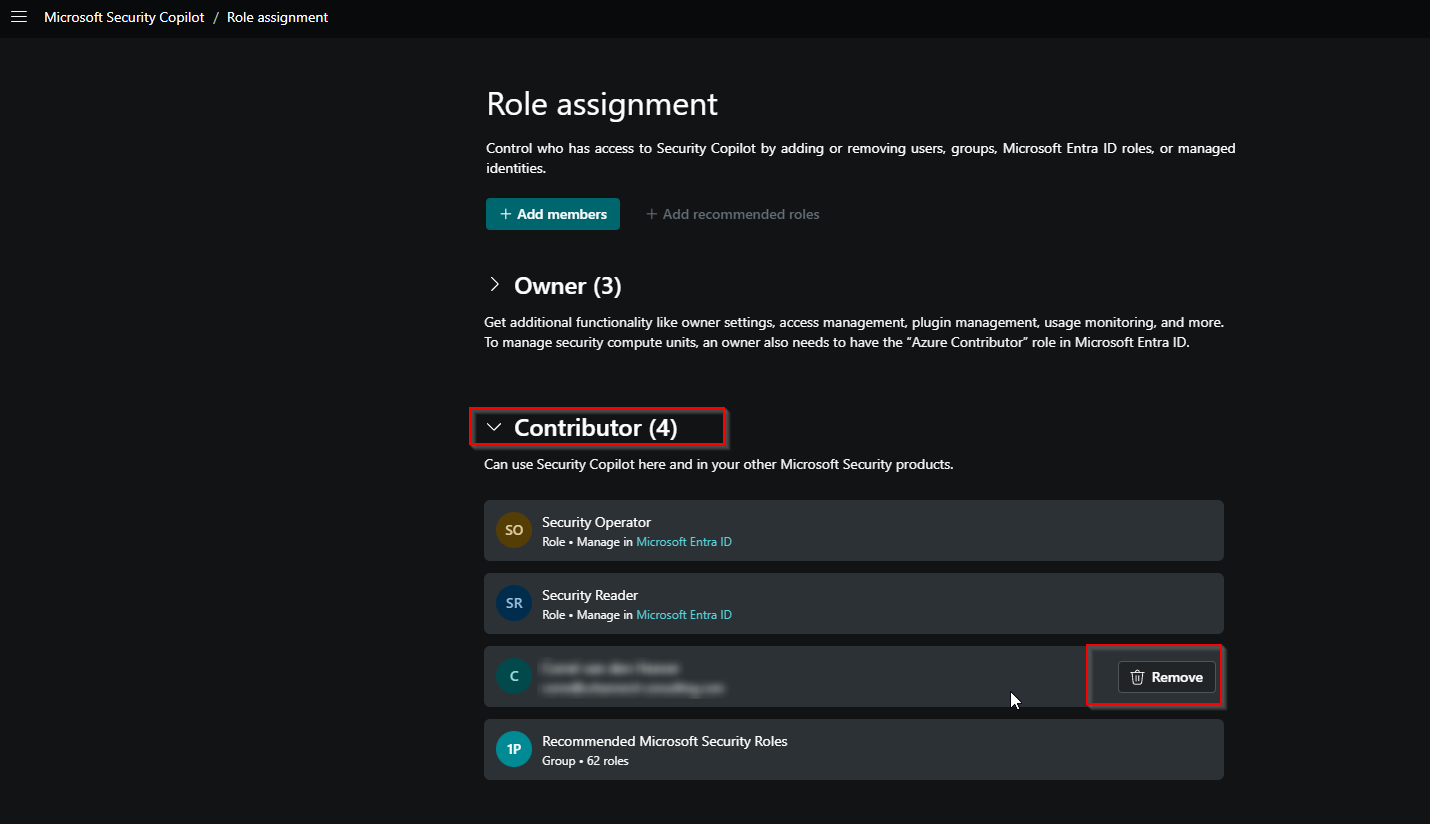Select the Role assignment breadcrumb item
Image resolution: width=1430 pixels, height=824 pixels.
coord(277,17)
